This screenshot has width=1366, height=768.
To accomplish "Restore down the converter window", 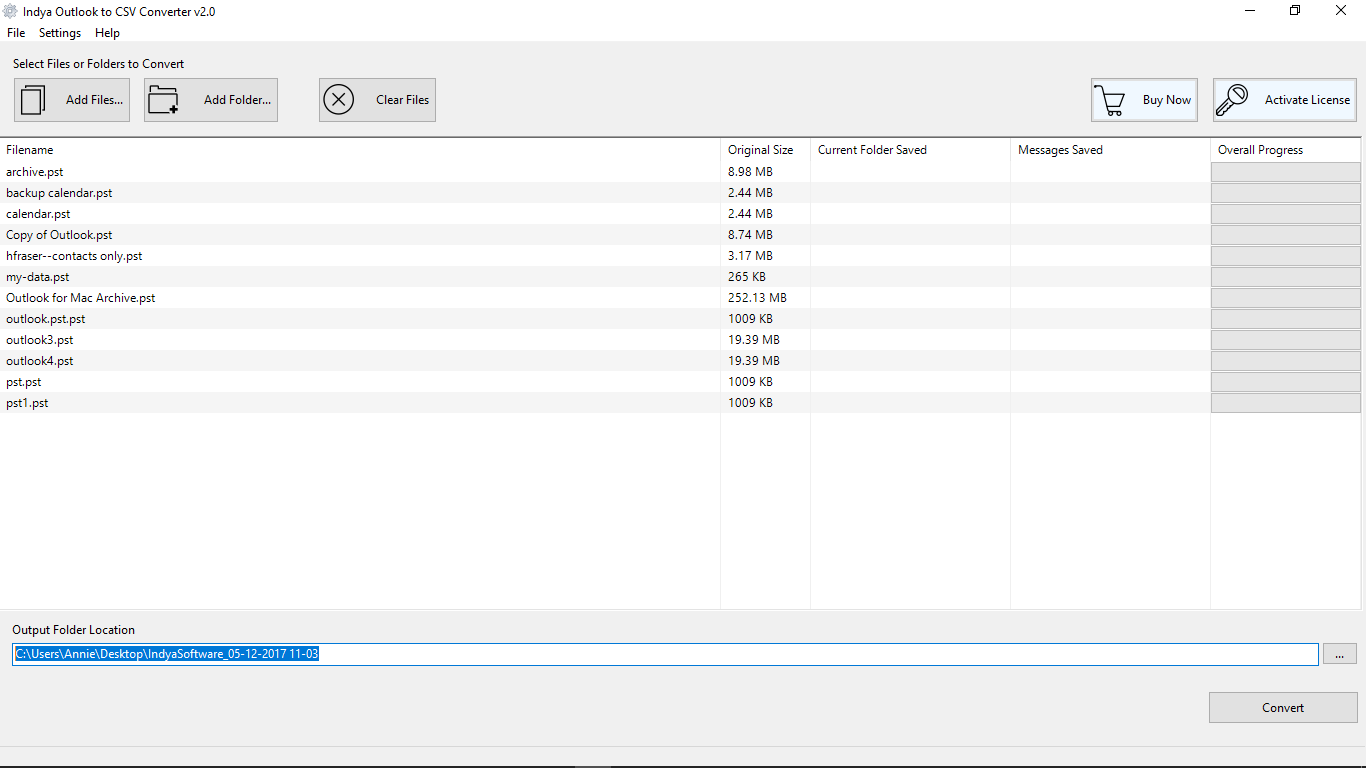I will [1295, 11].
